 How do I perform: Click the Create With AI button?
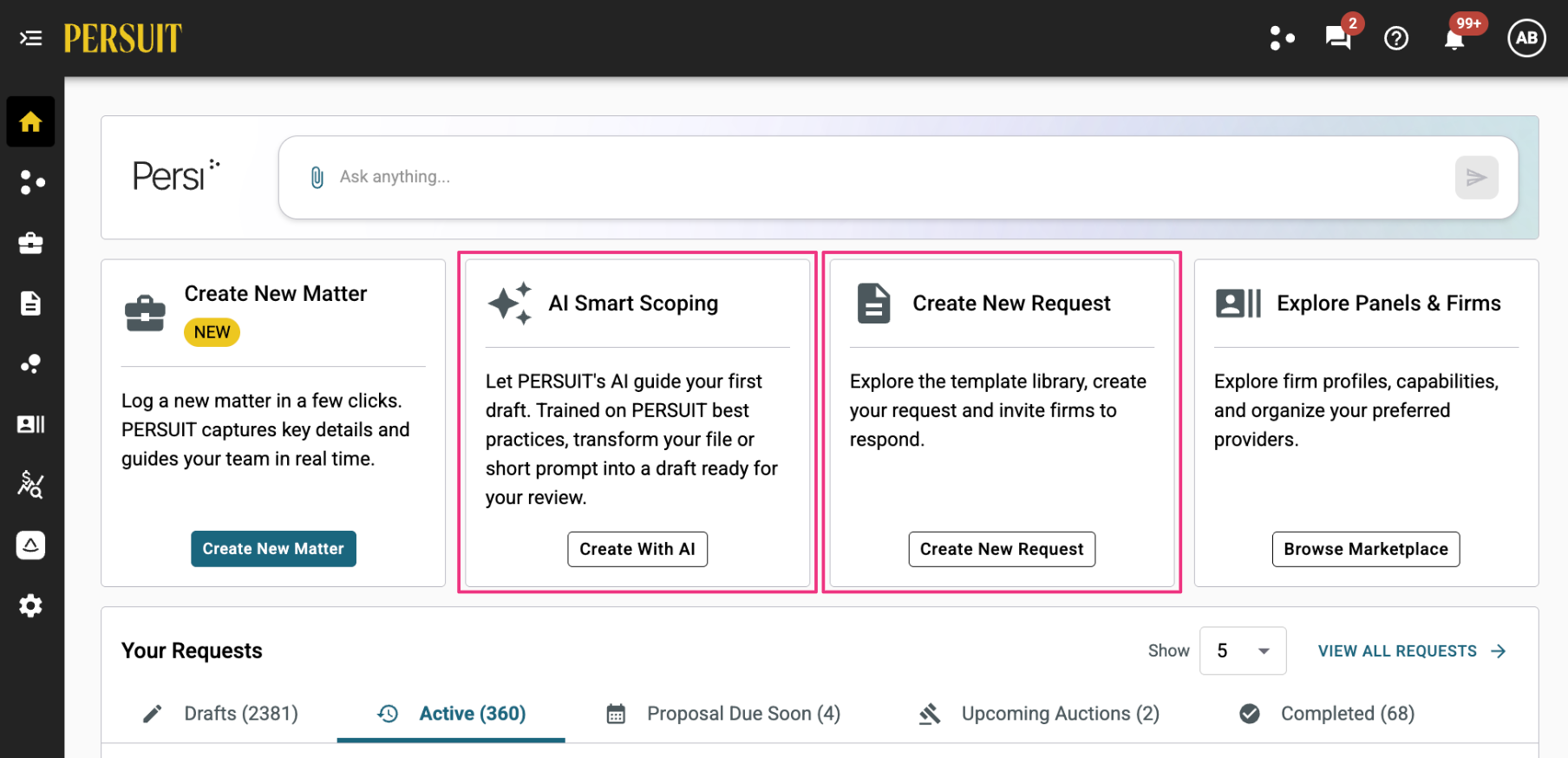(x=637, y=549)
